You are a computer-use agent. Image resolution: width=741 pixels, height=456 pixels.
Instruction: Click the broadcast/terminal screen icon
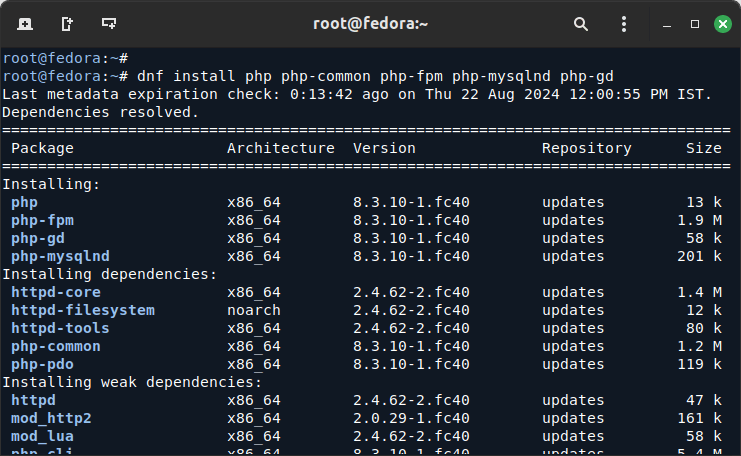coord(109,23)
